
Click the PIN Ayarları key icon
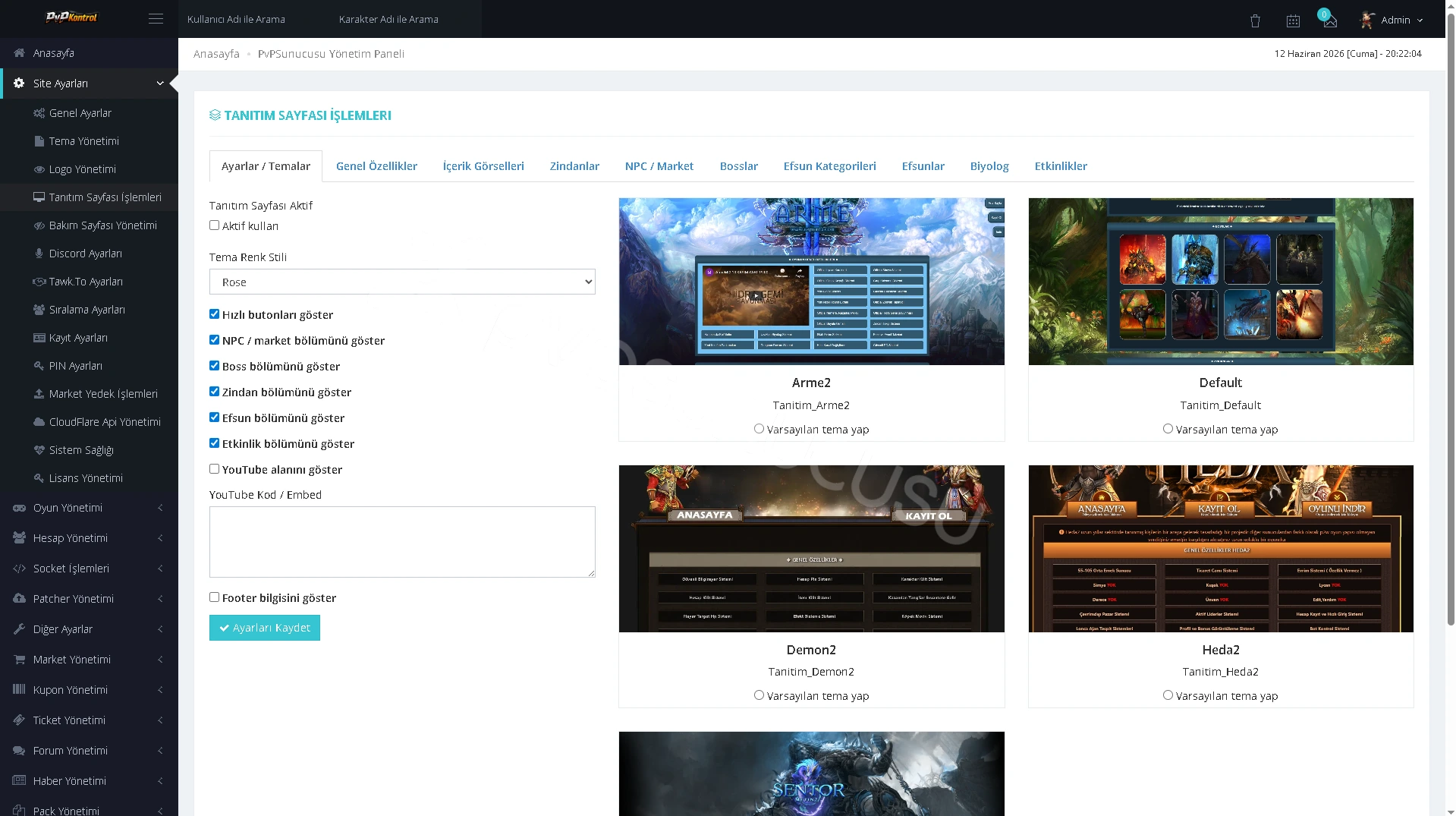point(39,366)
